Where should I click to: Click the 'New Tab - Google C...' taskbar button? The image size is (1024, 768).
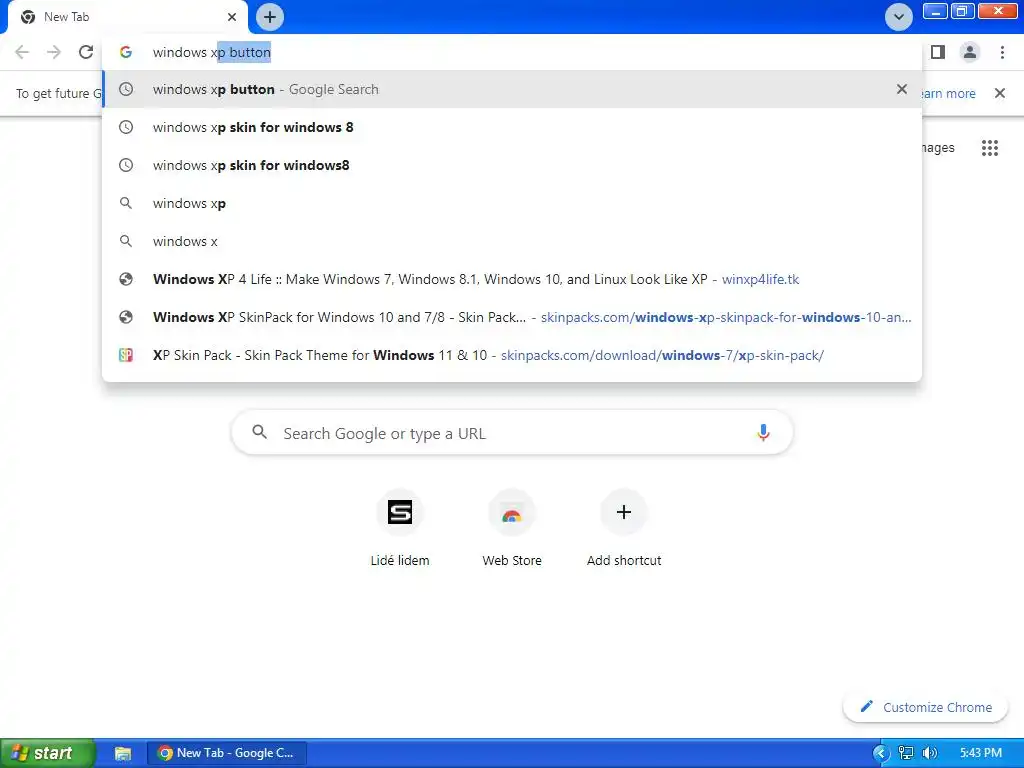(227, 753)
